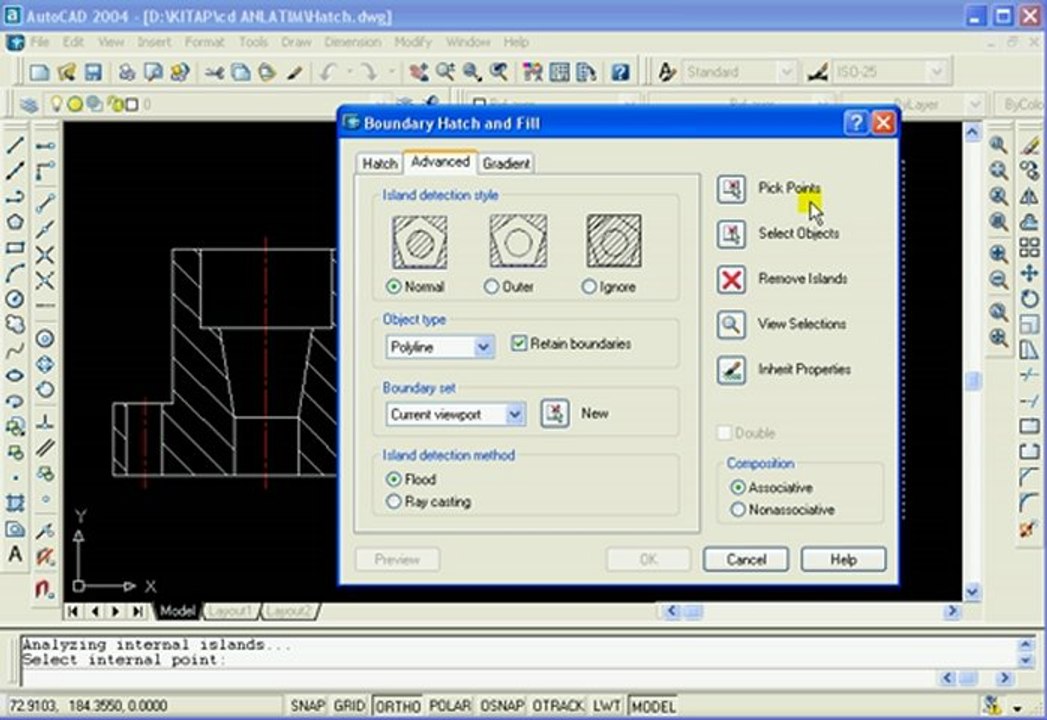Screen dimensions: 1047x720
Task: Select the Multiline Text tool
Action: tap(15, 554)
